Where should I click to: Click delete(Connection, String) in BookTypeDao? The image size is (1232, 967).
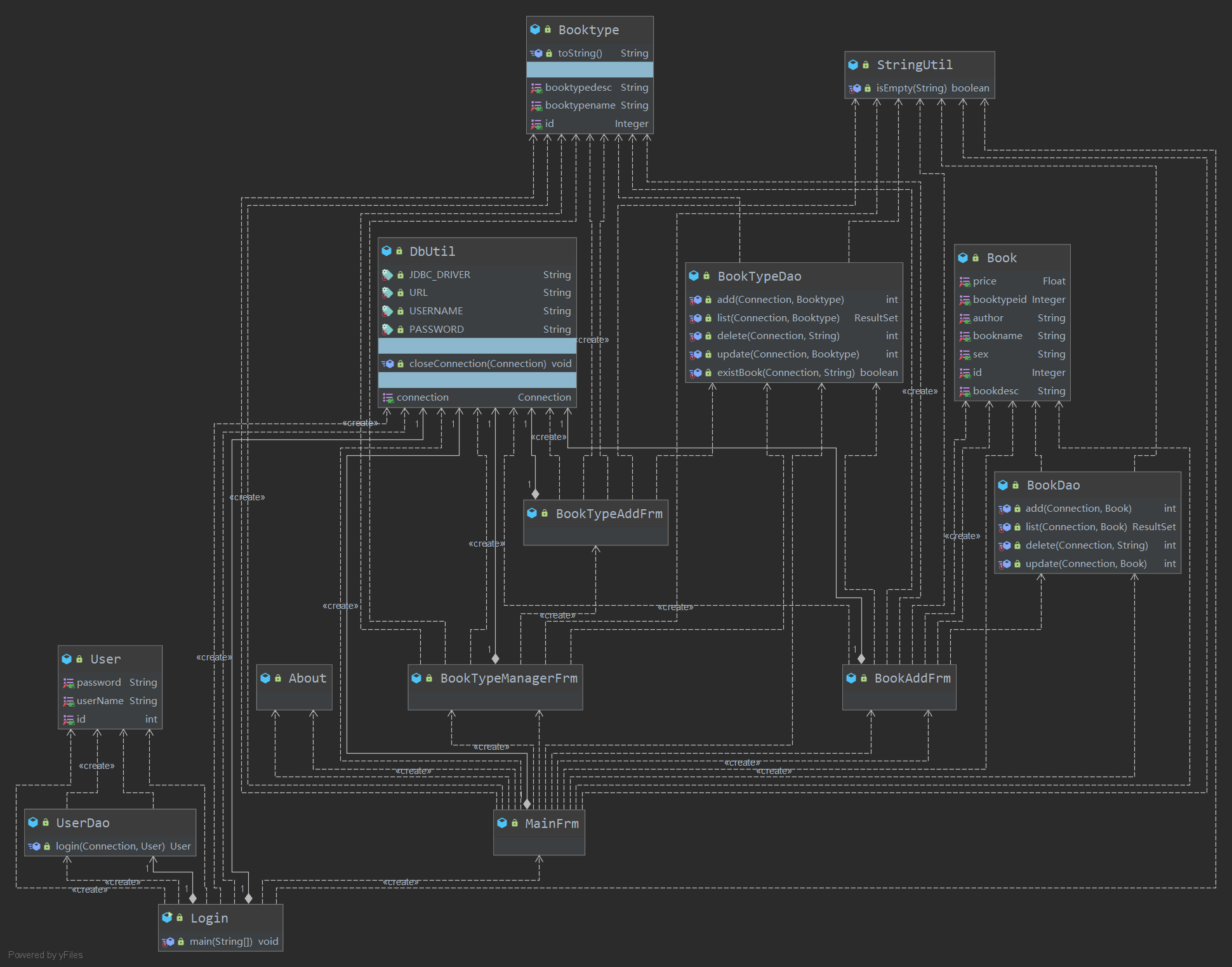(794, 336)
